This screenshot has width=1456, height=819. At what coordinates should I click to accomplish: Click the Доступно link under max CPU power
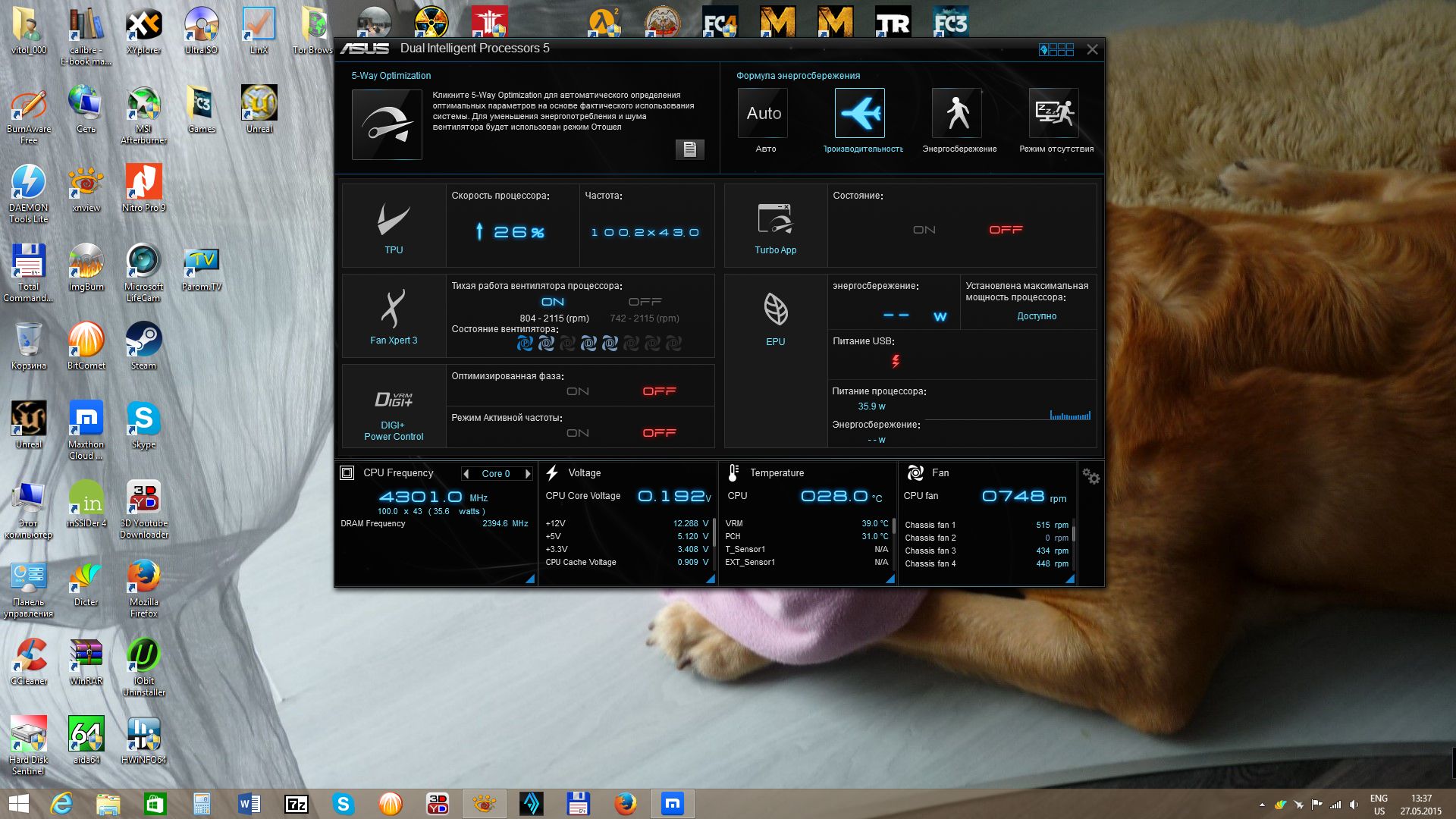tap(1036, 316)
